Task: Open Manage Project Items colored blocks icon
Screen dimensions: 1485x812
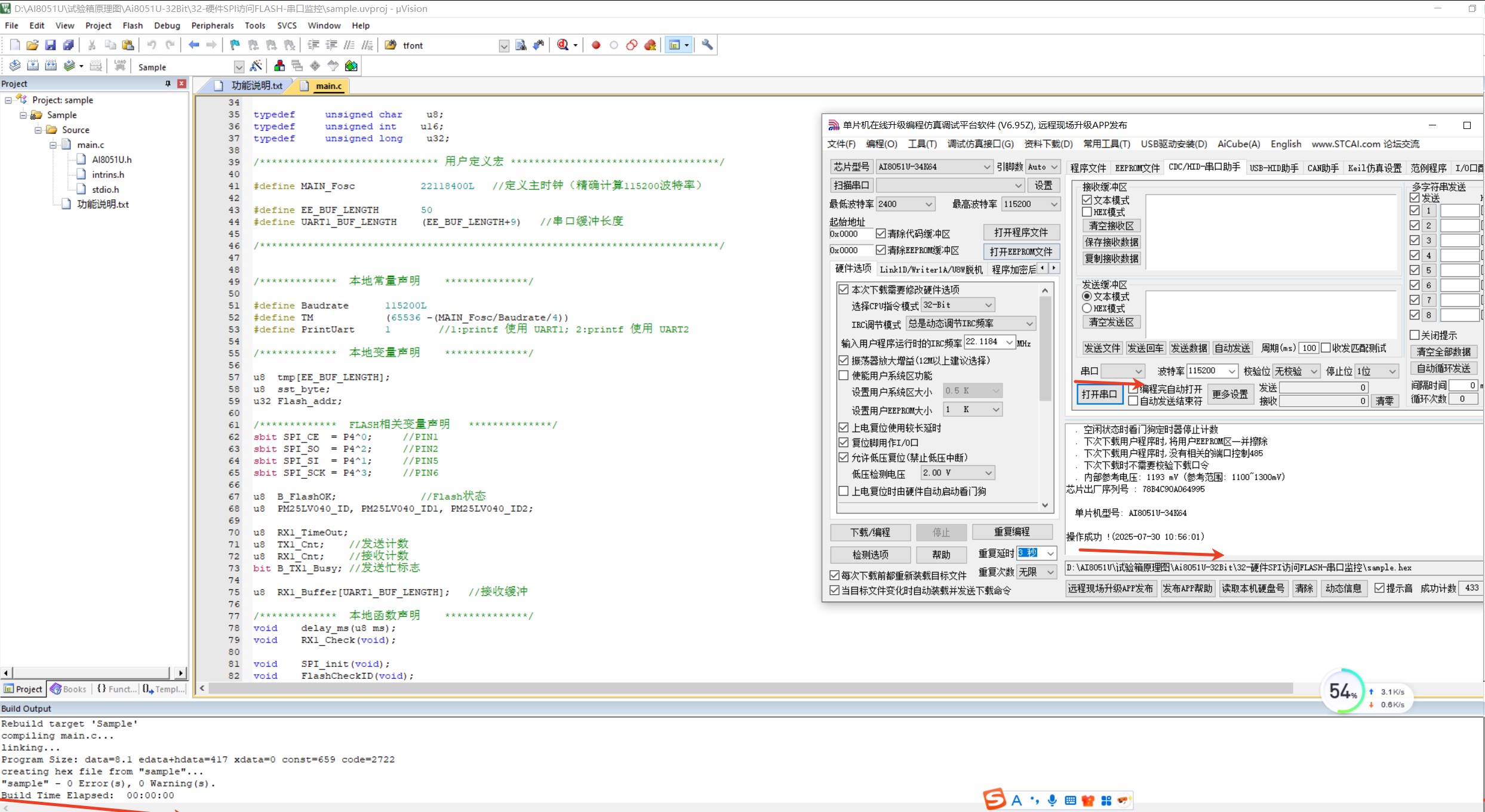Action: pyautogui.click(x=279, y=66)
